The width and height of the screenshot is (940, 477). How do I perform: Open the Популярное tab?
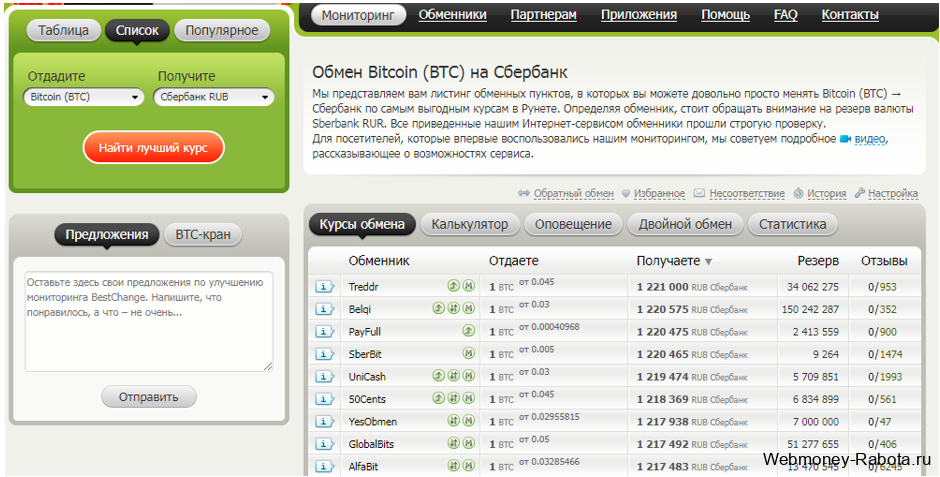pos(222,31)
